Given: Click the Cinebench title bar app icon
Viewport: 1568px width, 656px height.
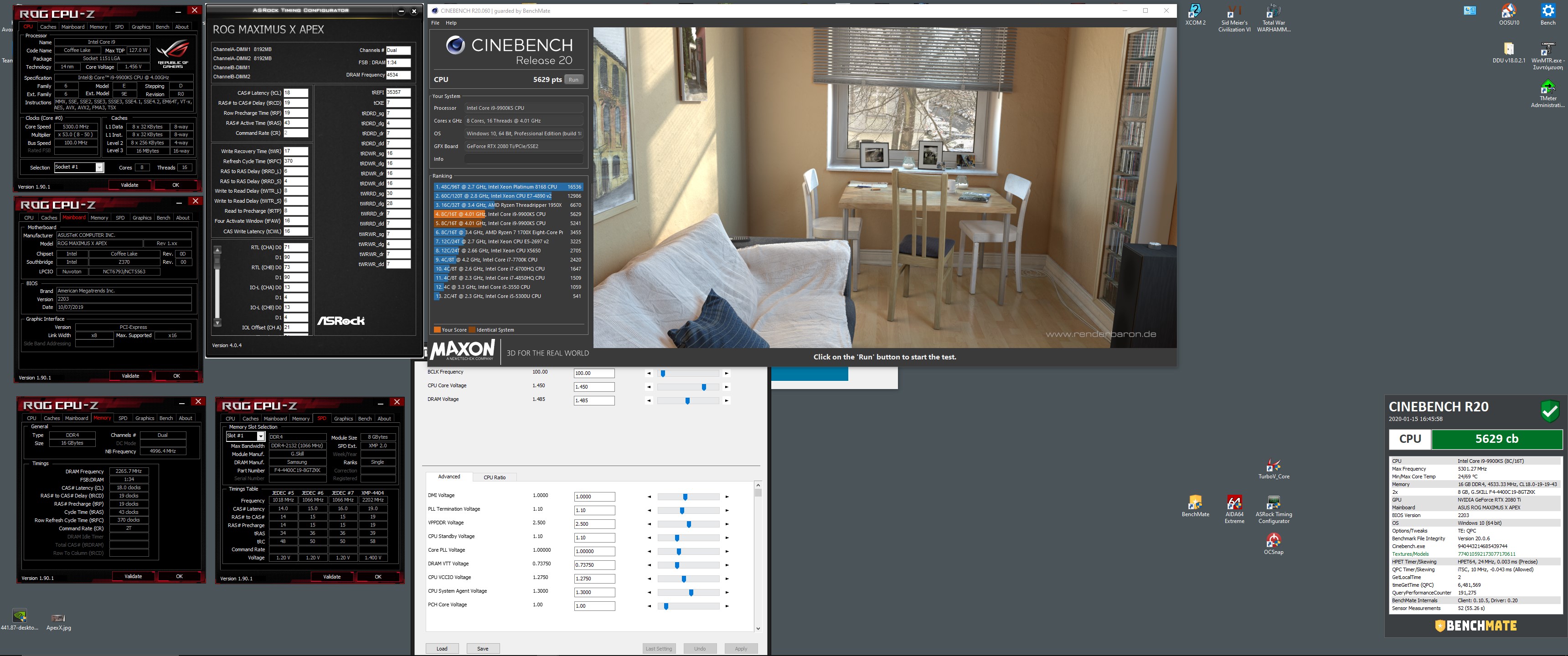Looking at the screenshot, I should point(434,10).
